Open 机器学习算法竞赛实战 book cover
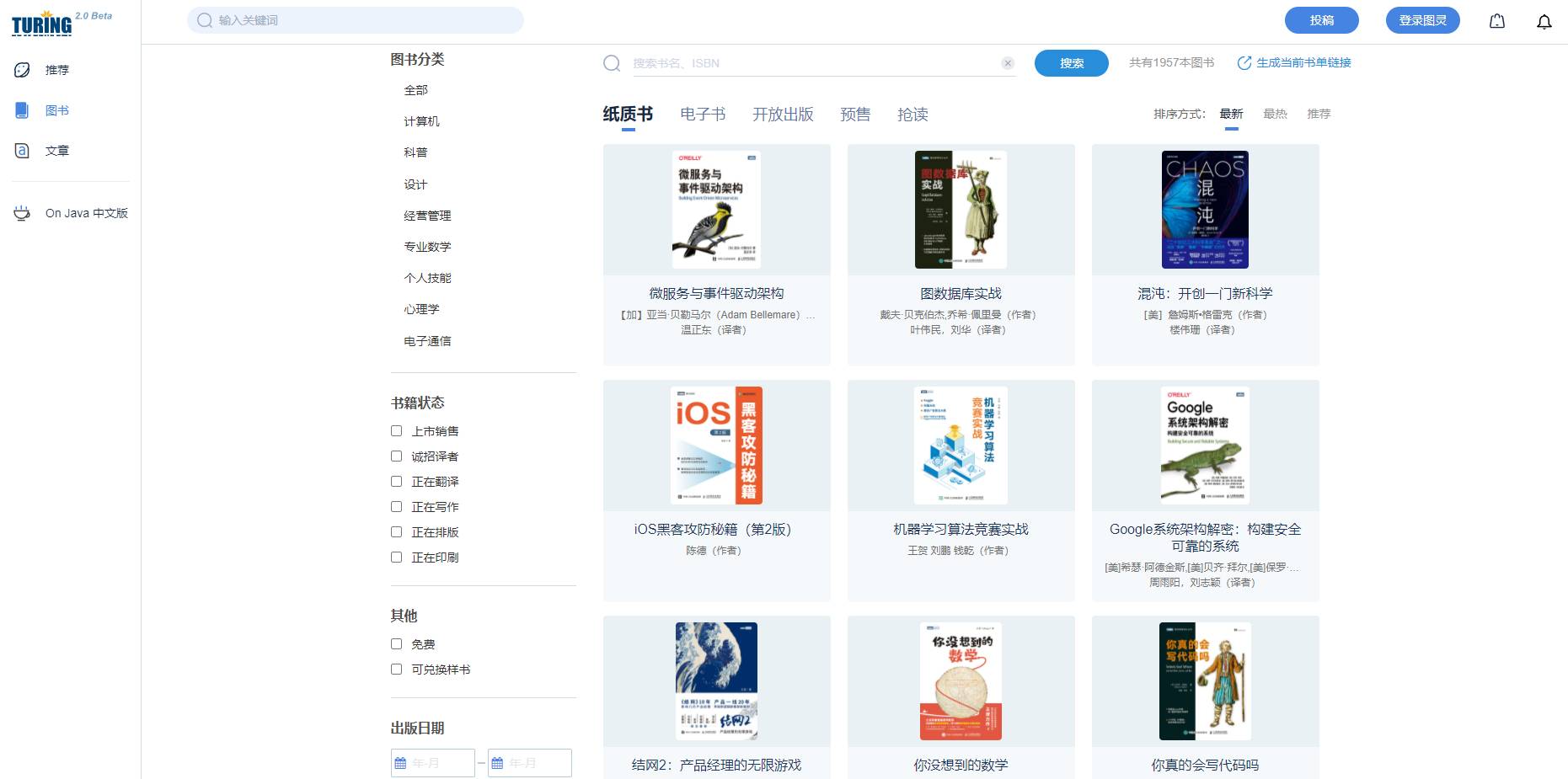Viewport: 1568px width, 779px height. [x=961, y=446]
